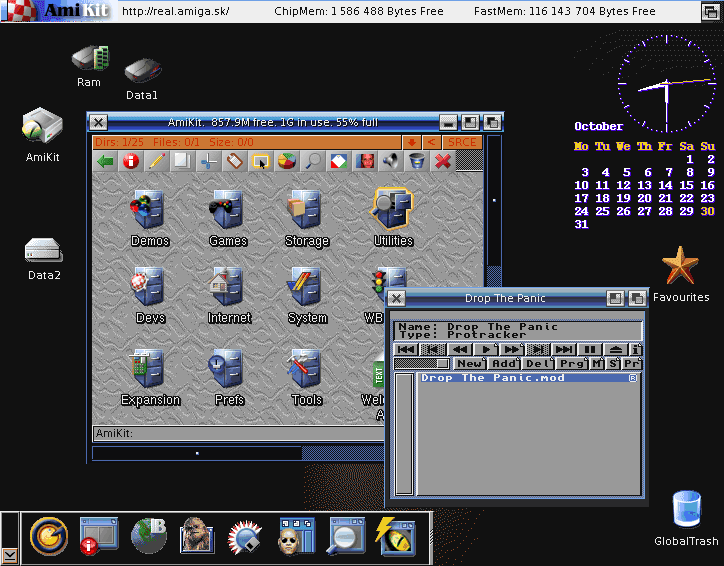Screen dimensions: 724x566
Task: Click the trash bucket toolbar icon
Action: (x=416, y=161)
